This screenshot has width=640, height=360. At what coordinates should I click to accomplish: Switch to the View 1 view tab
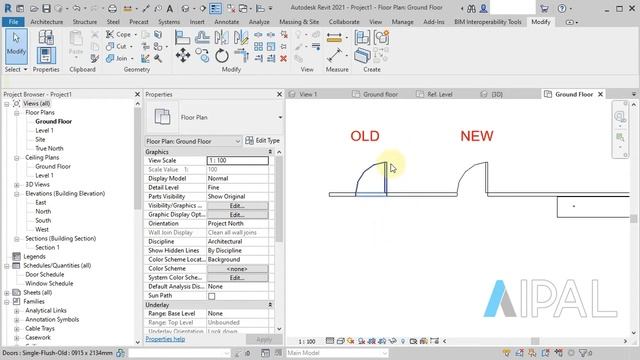pyautogui.click(x=308, y=94)
